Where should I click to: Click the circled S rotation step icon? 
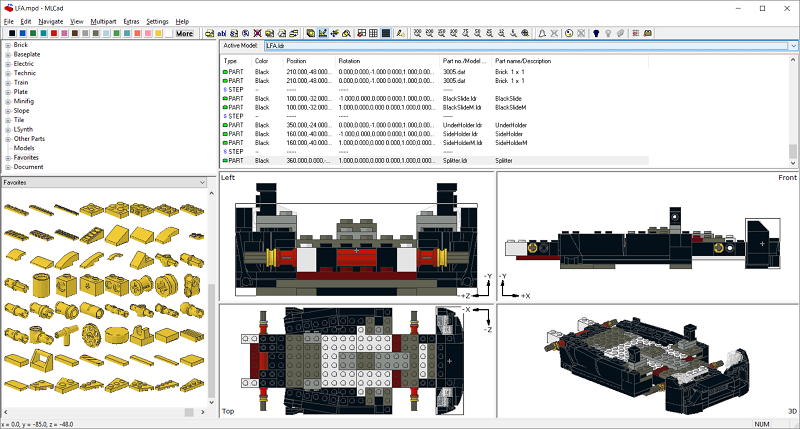pos(245,33)
